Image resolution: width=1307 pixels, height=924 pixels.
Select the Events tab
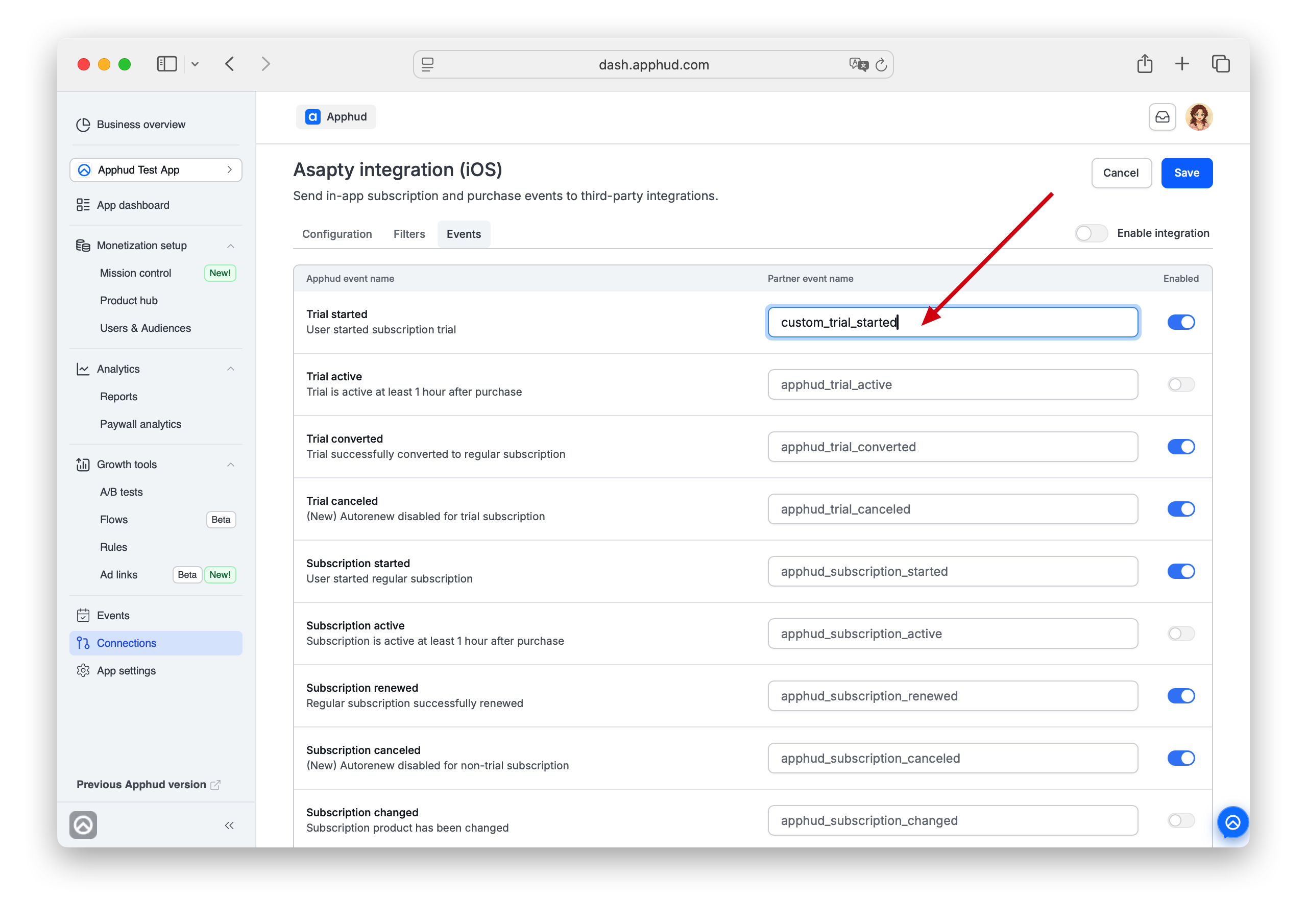464,234
